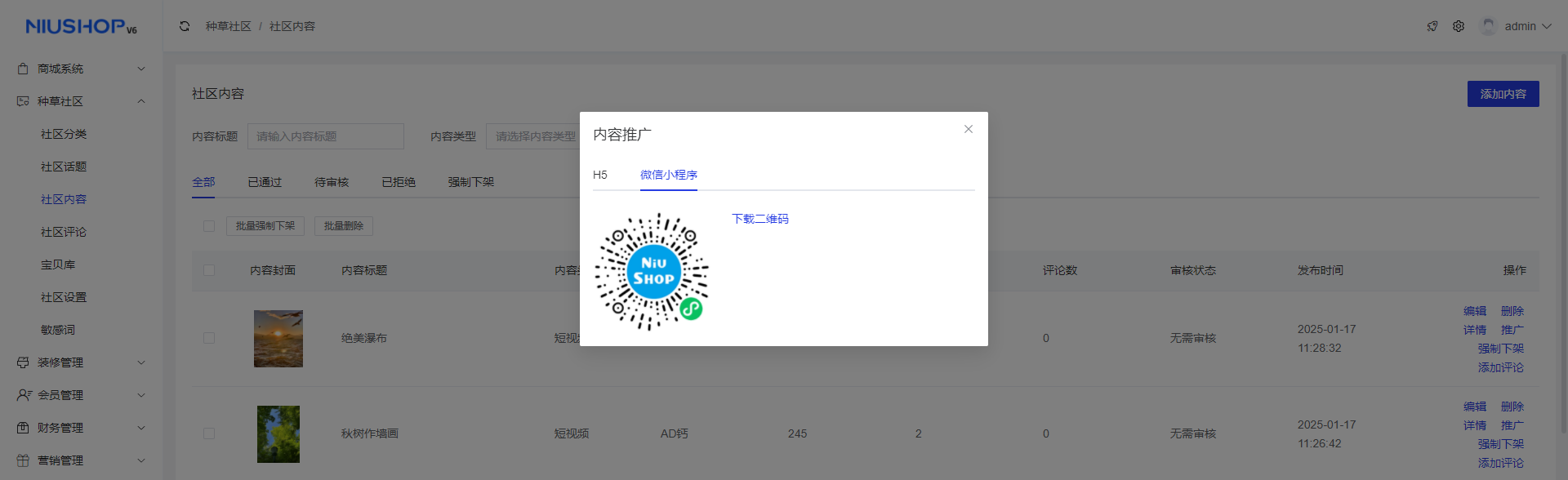Close the 内容推广 dialog
This screenshot has width=1568, height=480.
tap(969, 129)
